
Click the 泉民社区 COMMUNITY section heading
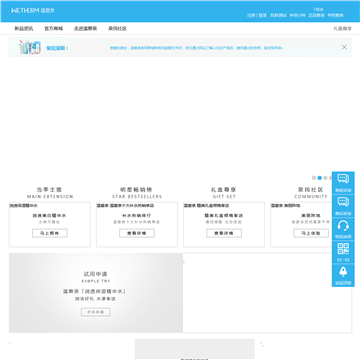coord(311,193)
